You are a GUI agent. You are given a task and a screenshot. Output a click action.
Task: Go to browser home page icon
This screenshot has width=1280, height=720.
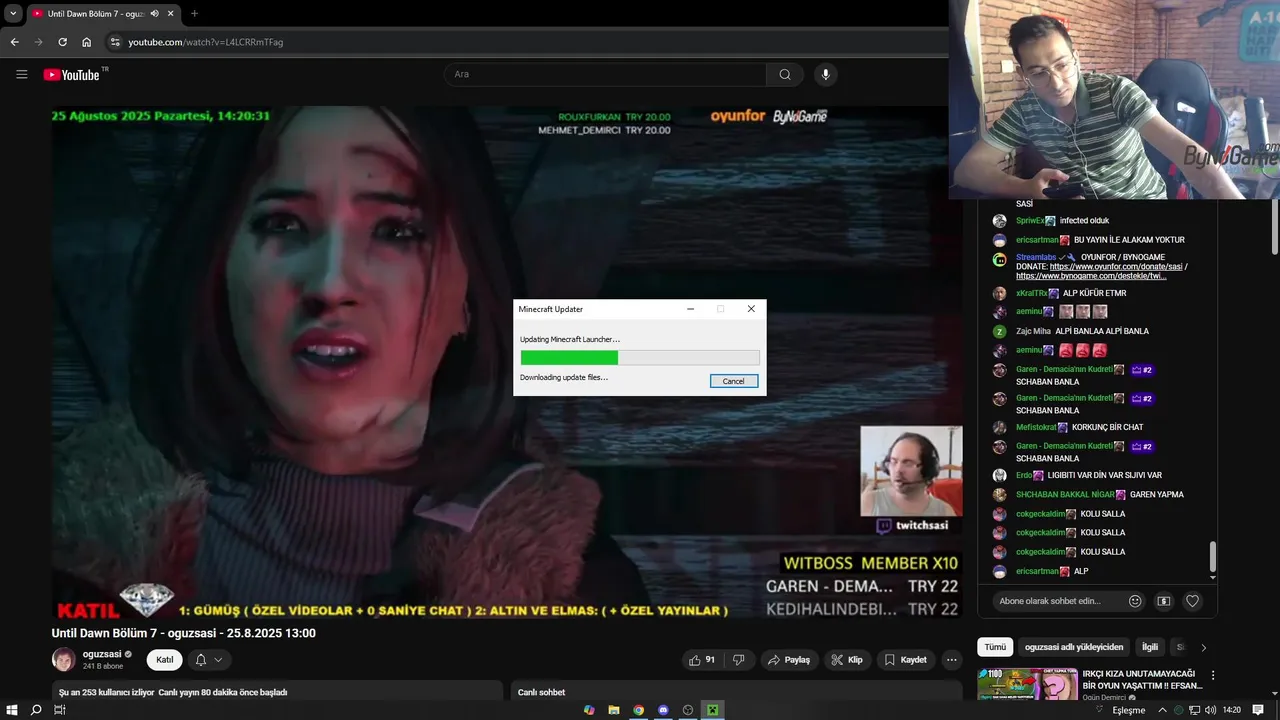pyautogui.click(x=86, y=42)
